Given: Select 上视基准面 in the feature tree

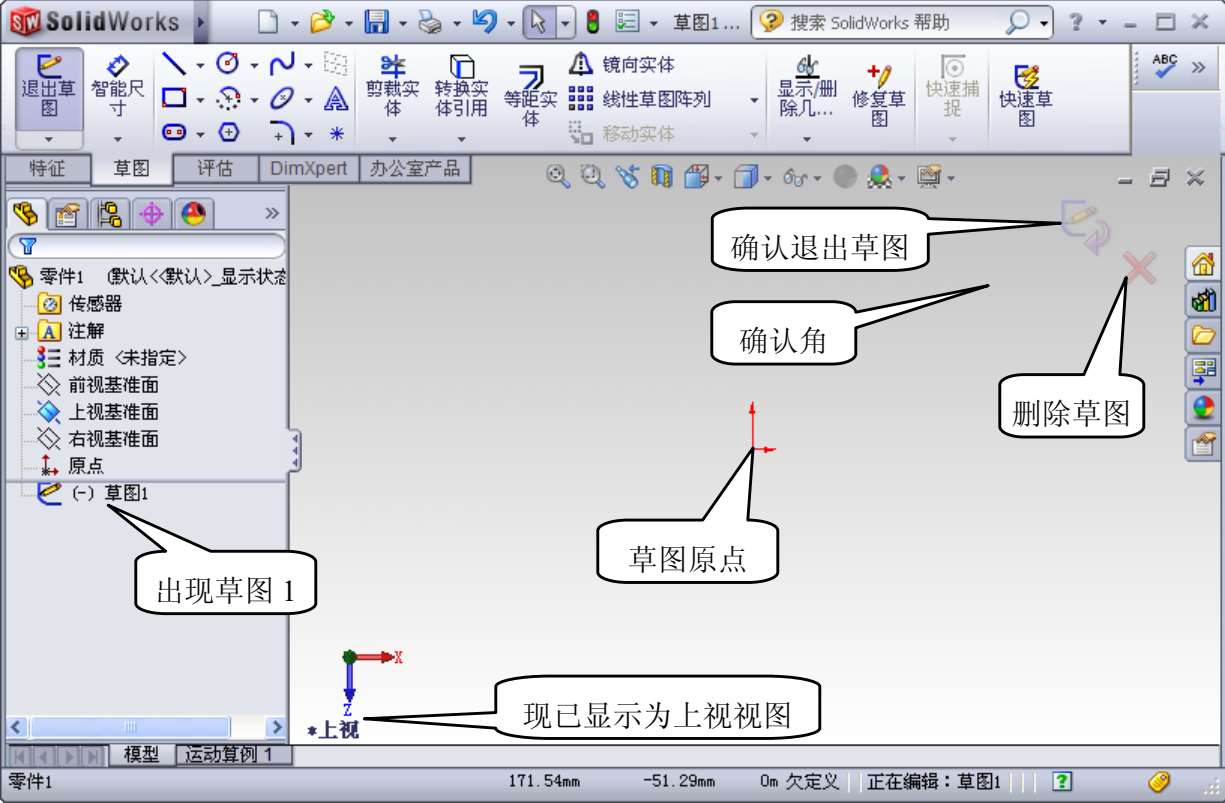Looking at the screenshot, I should [x=112, y=412].
